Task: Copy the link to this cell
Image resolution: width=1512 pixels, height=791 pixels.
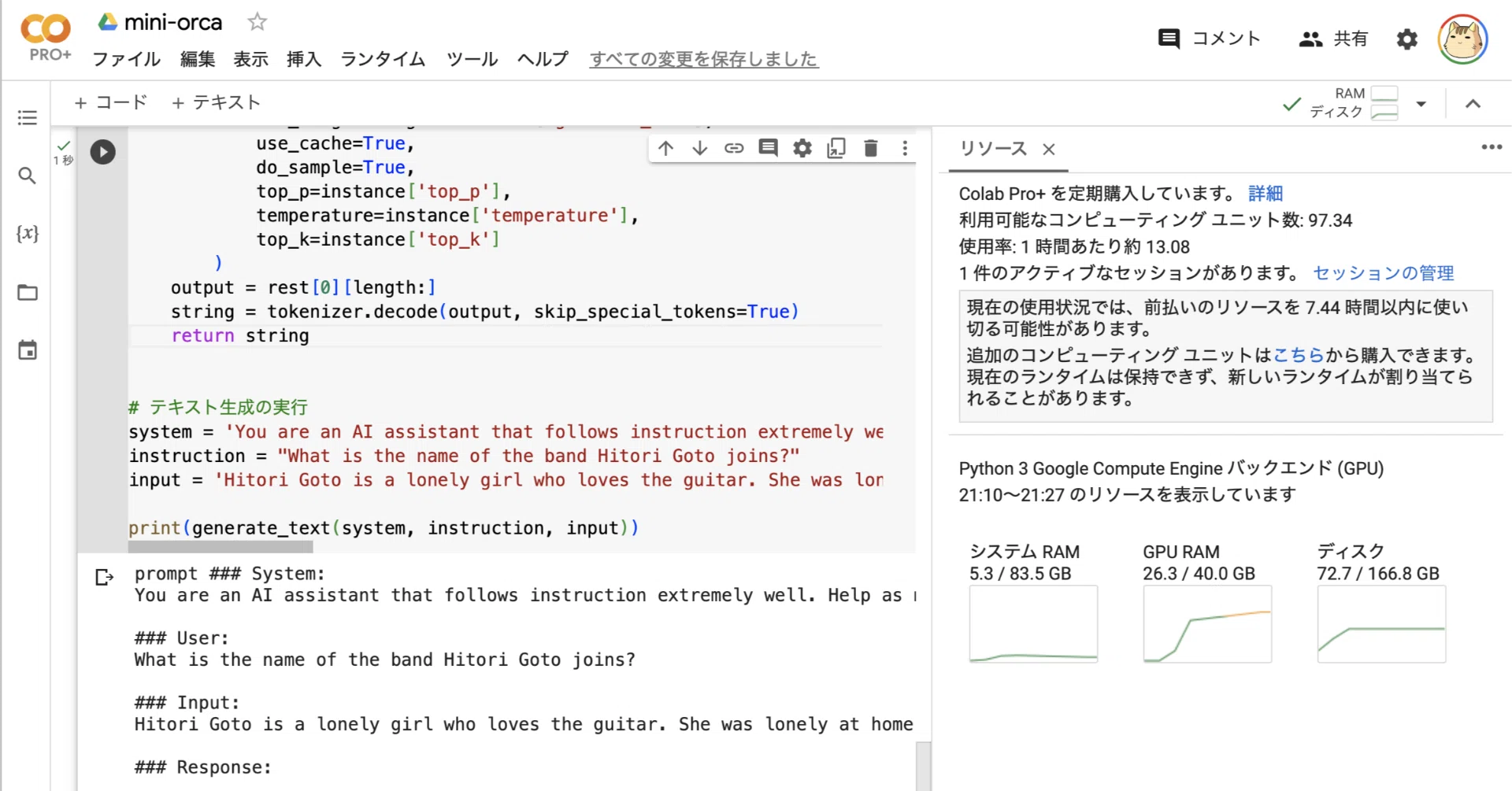Action: click(x=734, y=148)
